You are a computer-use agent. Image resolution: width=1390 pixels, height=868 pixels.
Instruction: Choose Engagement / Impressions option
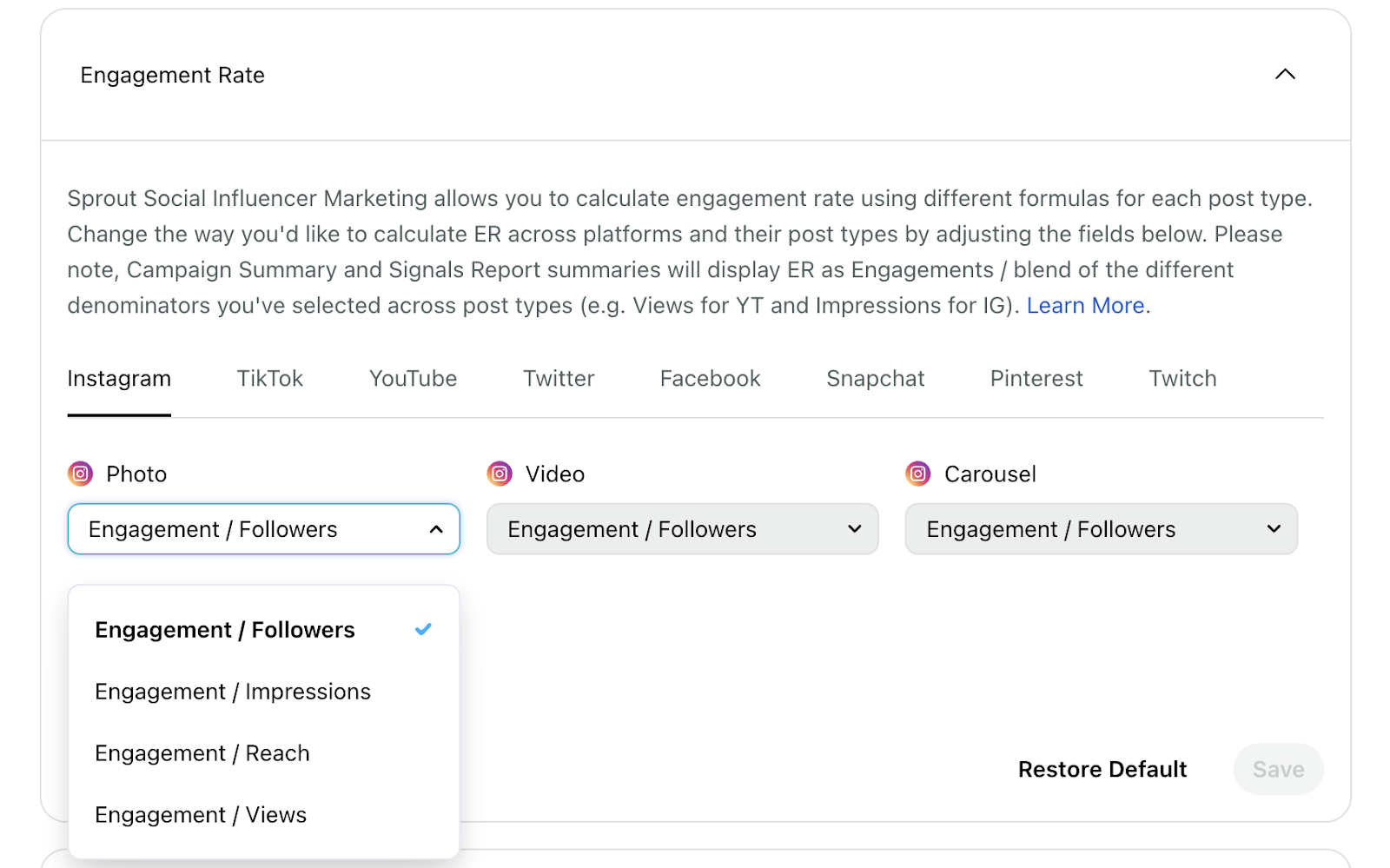[x=263, y=692]
